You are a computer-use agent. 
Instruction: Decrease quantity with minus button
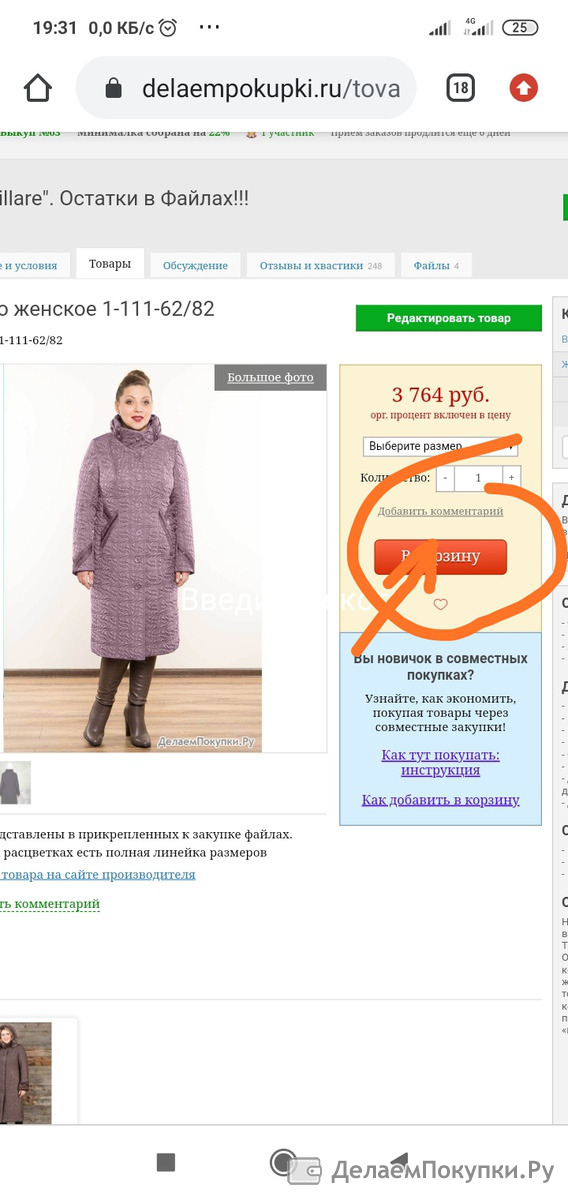click(x=445, y=478)
